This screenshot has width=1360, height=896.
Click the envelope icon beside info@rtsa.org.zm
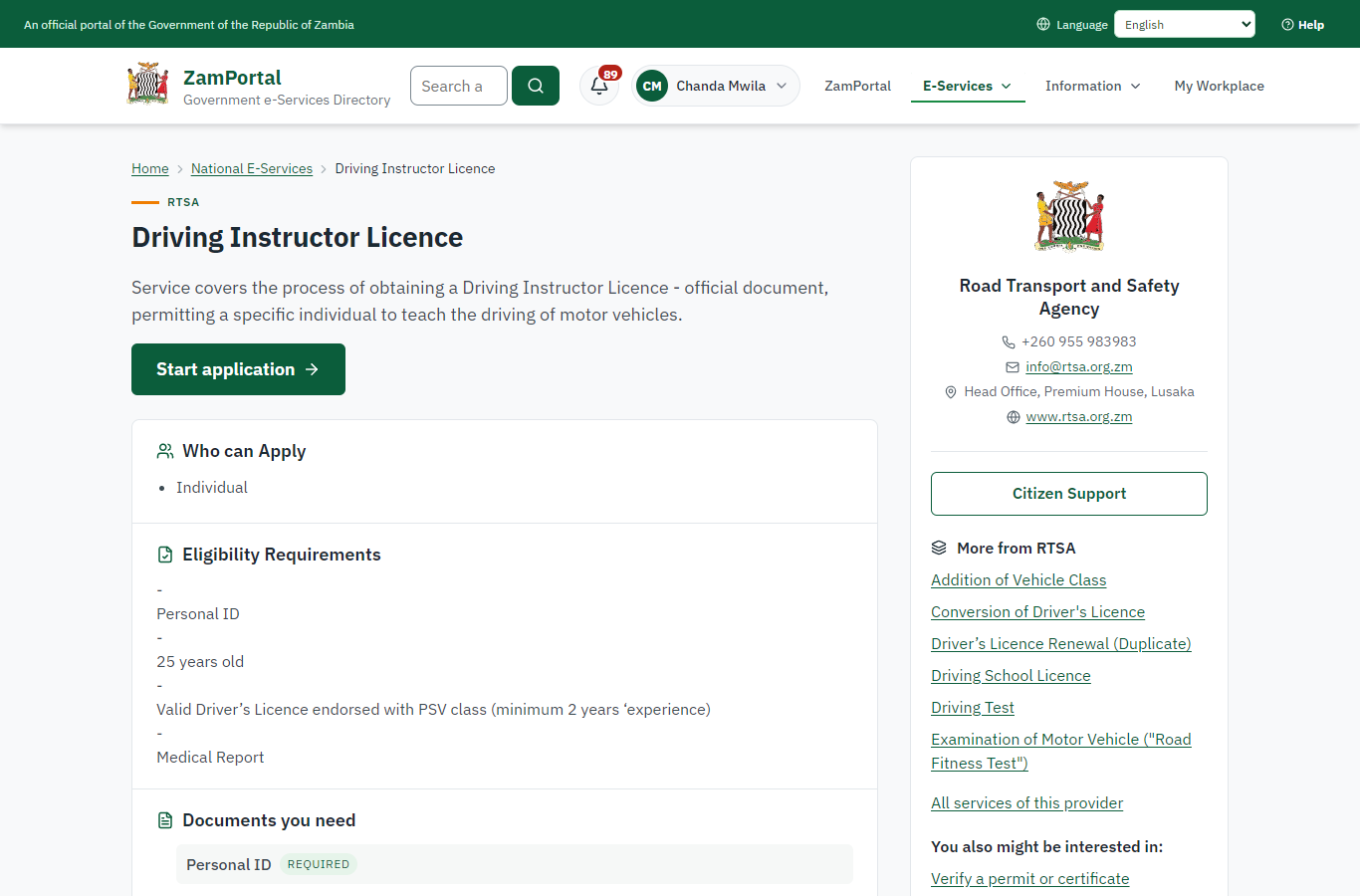click(1013, 367)
